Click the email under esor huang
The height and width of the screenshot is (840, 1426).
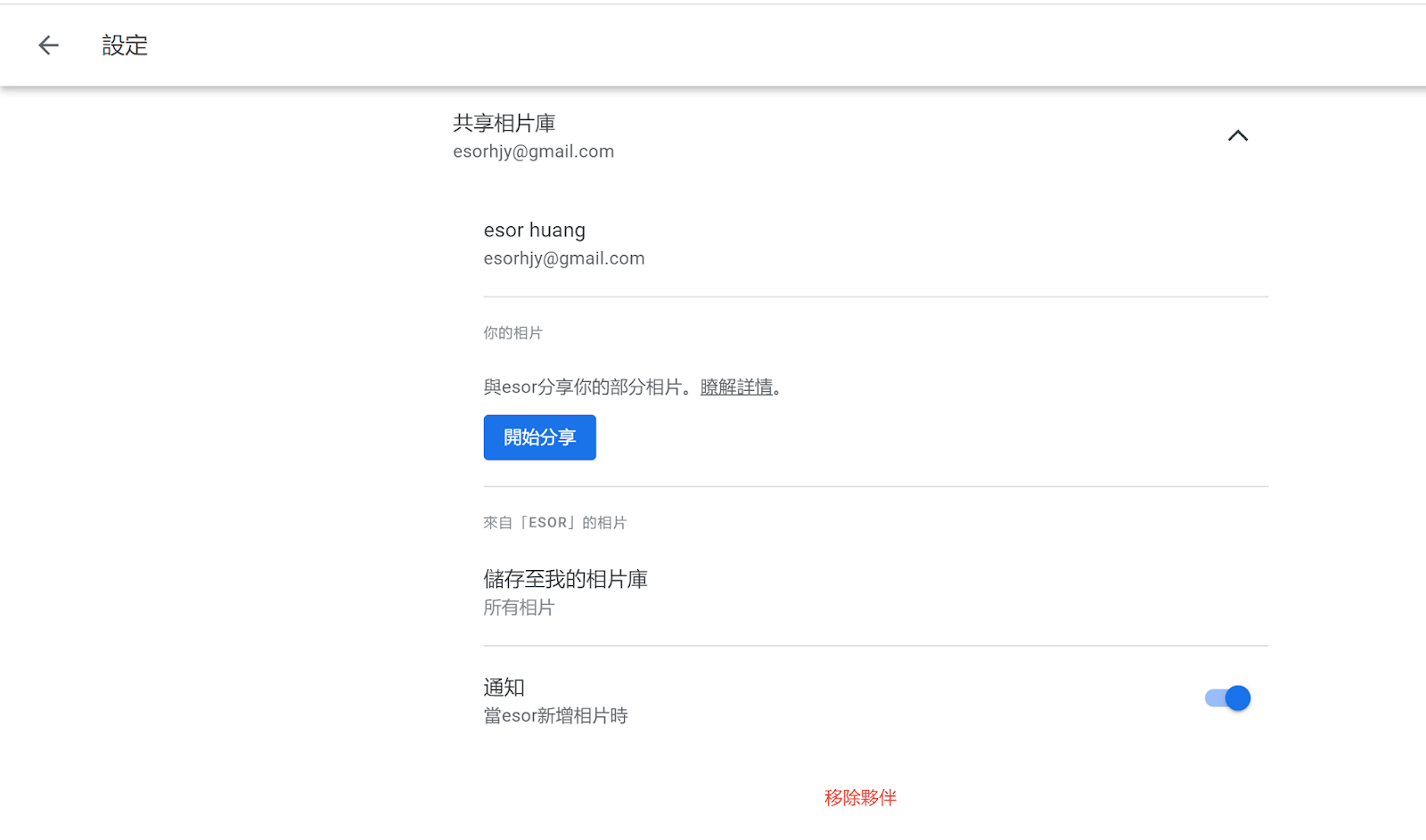point(564,258)
